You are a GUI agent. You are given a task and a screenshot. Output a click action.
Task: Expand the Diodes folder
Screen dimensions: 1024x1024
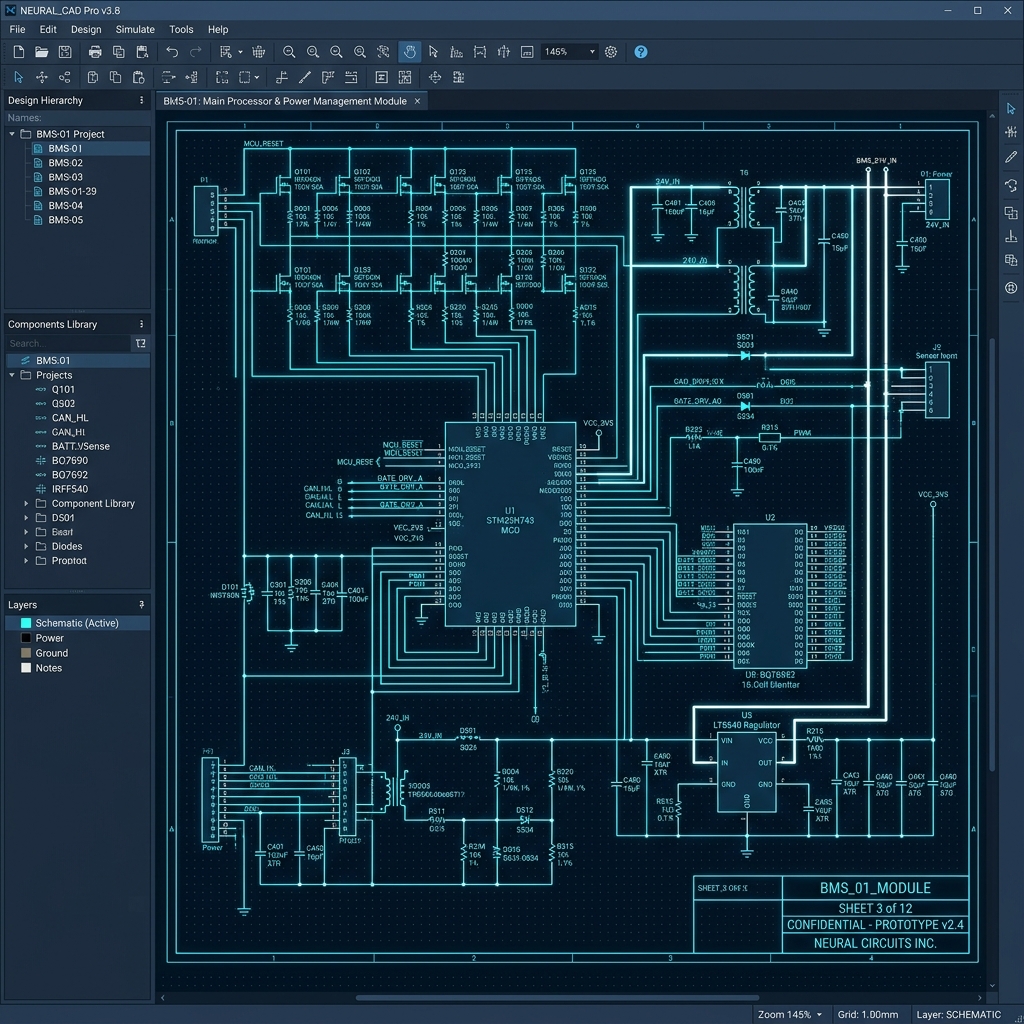[26, 546]
